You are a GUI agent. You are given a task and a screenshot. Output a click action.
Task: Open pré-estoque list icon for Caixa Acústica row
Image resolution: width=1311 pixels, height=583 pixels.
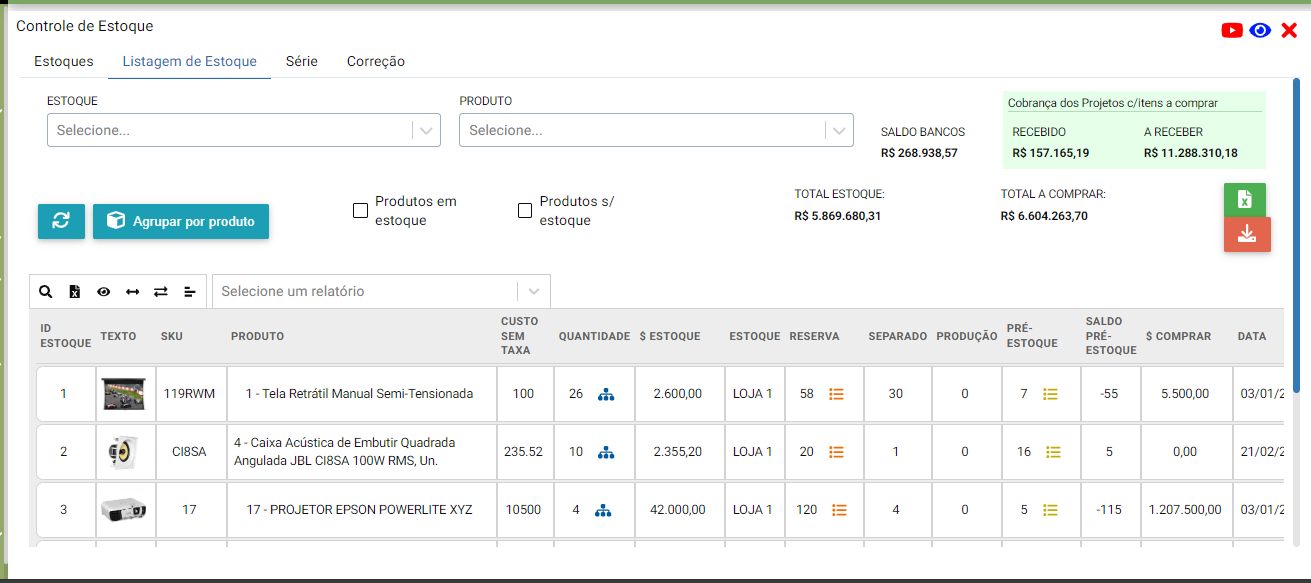[1052, 452]
